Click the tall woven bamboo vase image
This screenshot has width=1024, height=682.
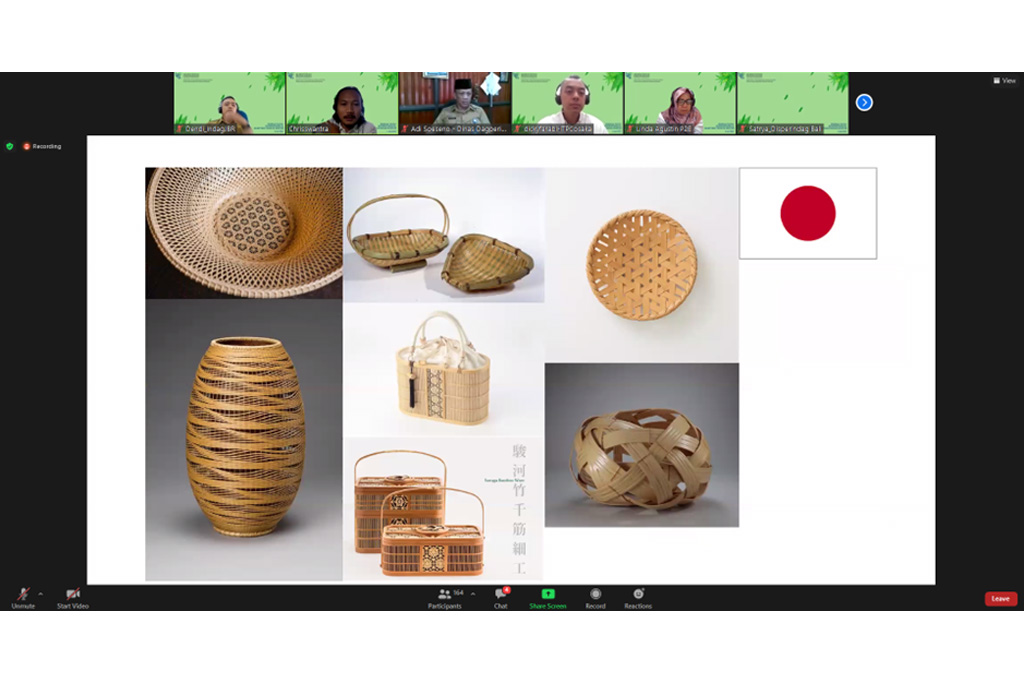click(x=244, y=438)
